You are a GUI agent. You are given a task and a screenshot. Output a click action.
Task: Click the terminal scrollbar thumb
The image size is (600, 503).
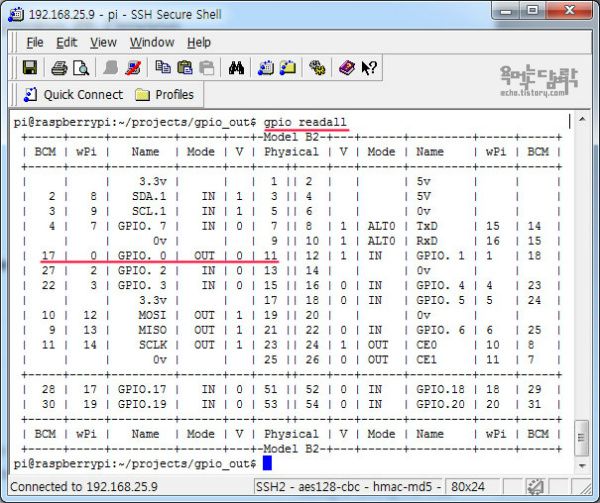point(582,438)
